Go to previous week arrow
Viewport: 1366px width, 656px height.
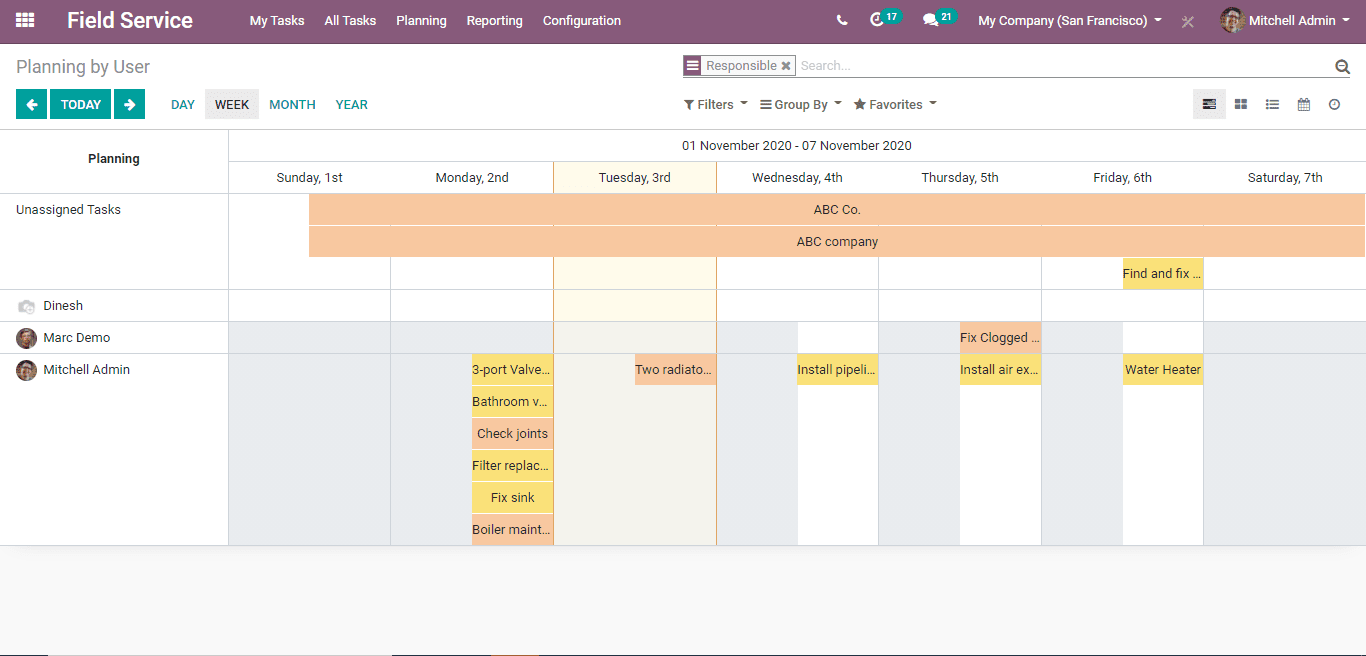coord(31,104)
